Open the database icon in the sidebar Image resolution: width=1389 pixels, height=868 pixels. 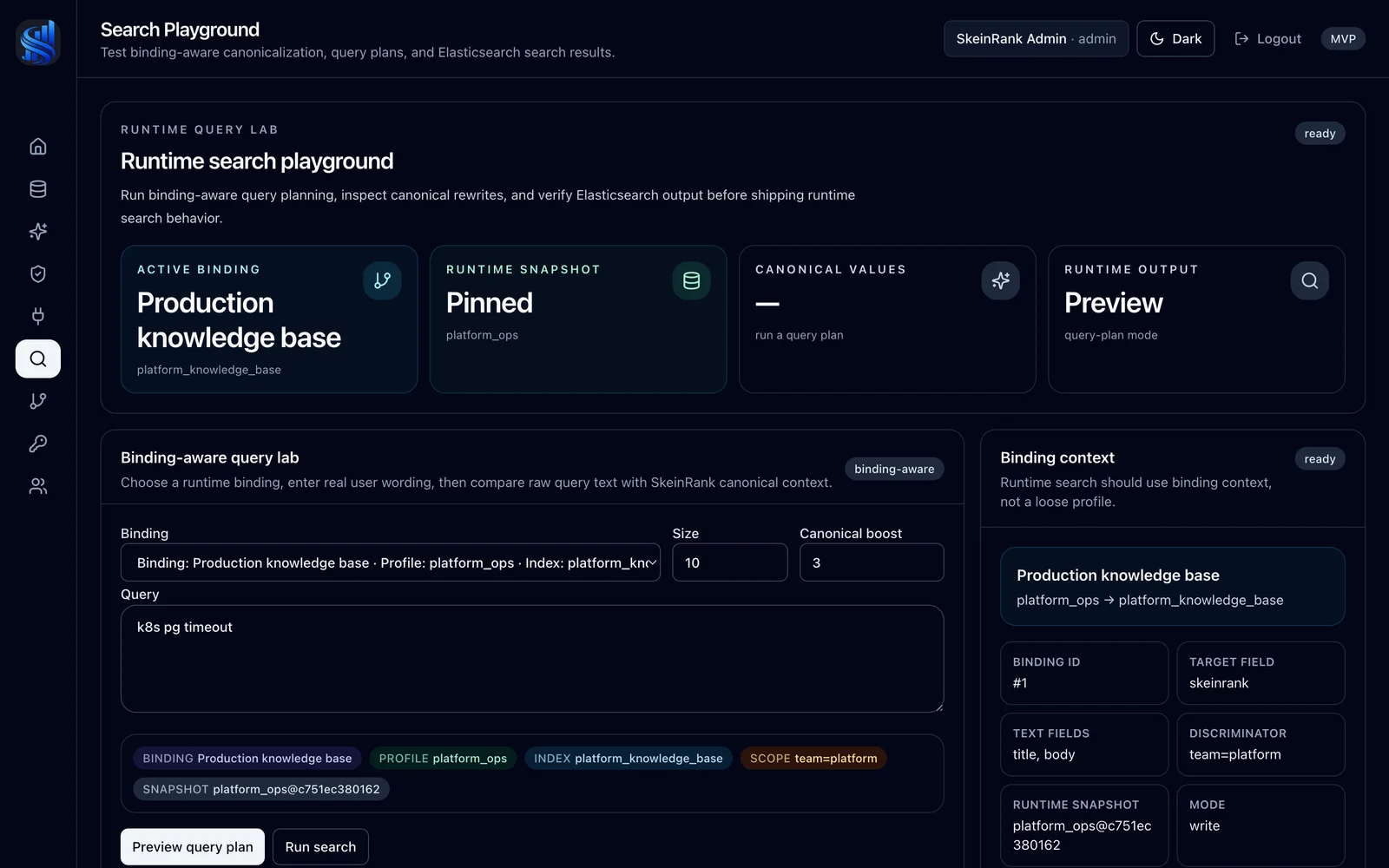38,188
